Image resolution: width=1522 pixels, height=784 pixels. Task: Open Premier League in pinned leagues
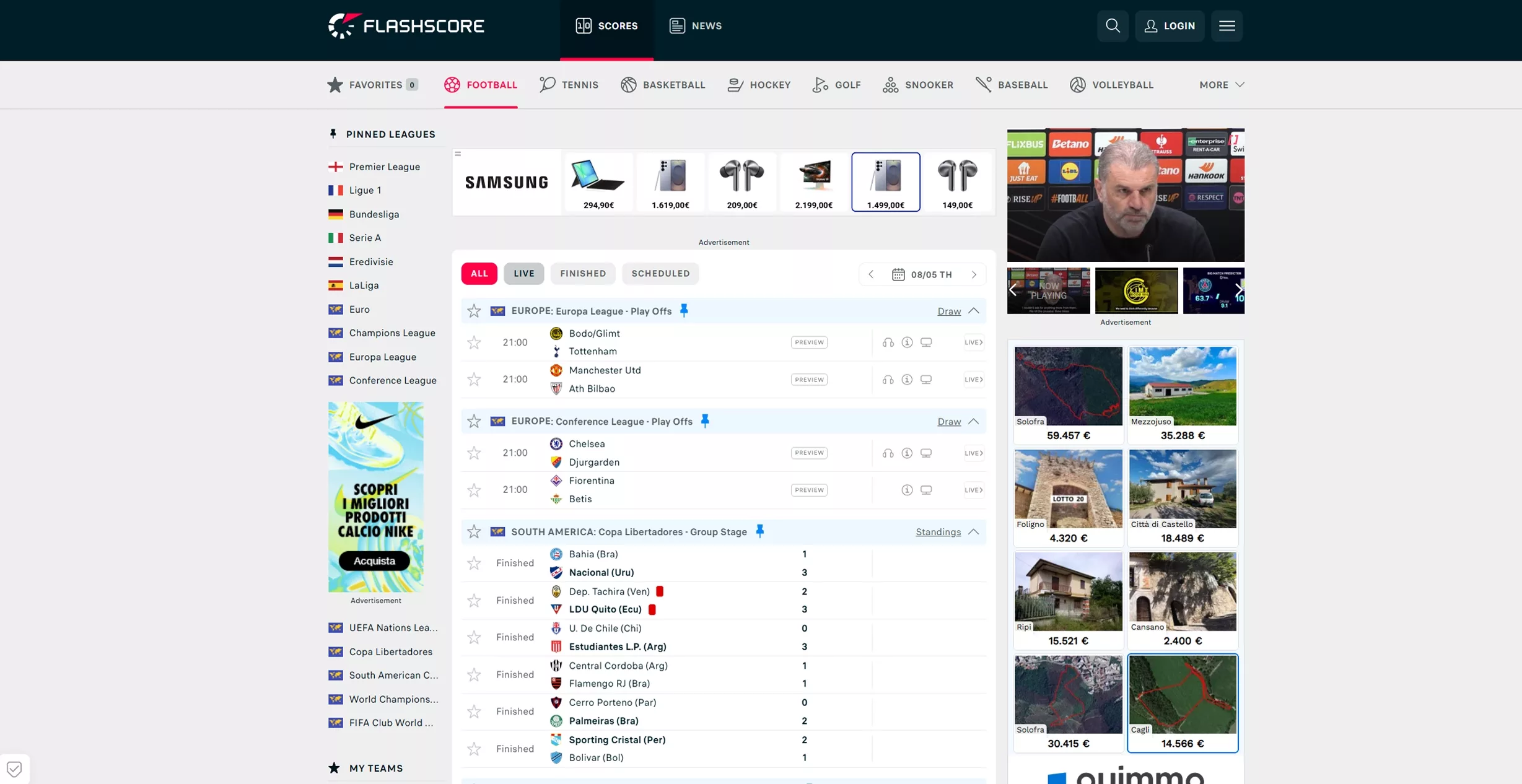(384, 167)
